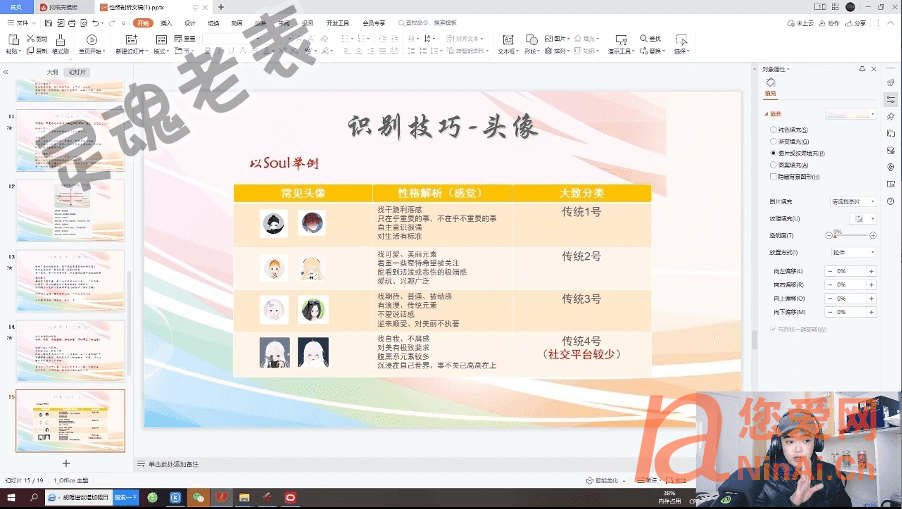This screenshot has width=902, height=509.
Task: Click the Save icon in quick toolbar
Action: (x=48, y=23)
